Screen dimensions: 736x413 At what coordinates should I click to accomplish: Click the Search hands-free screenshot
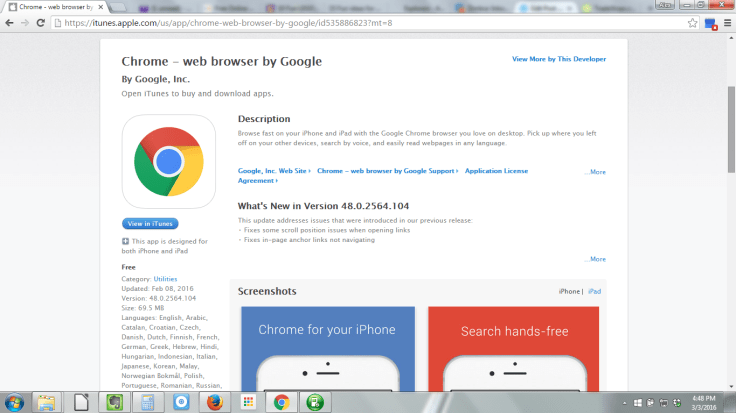(514, 349)
